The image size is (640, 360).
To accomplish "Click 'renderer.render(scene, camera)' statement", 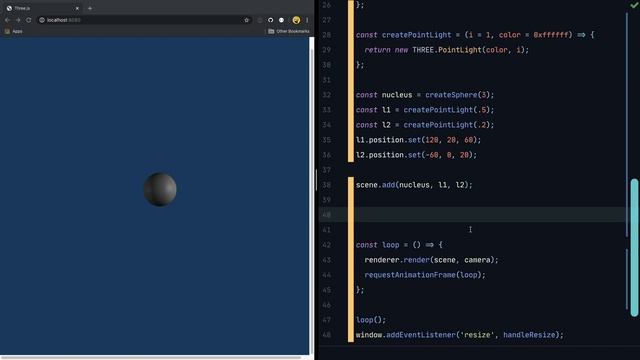I will 431,260.
